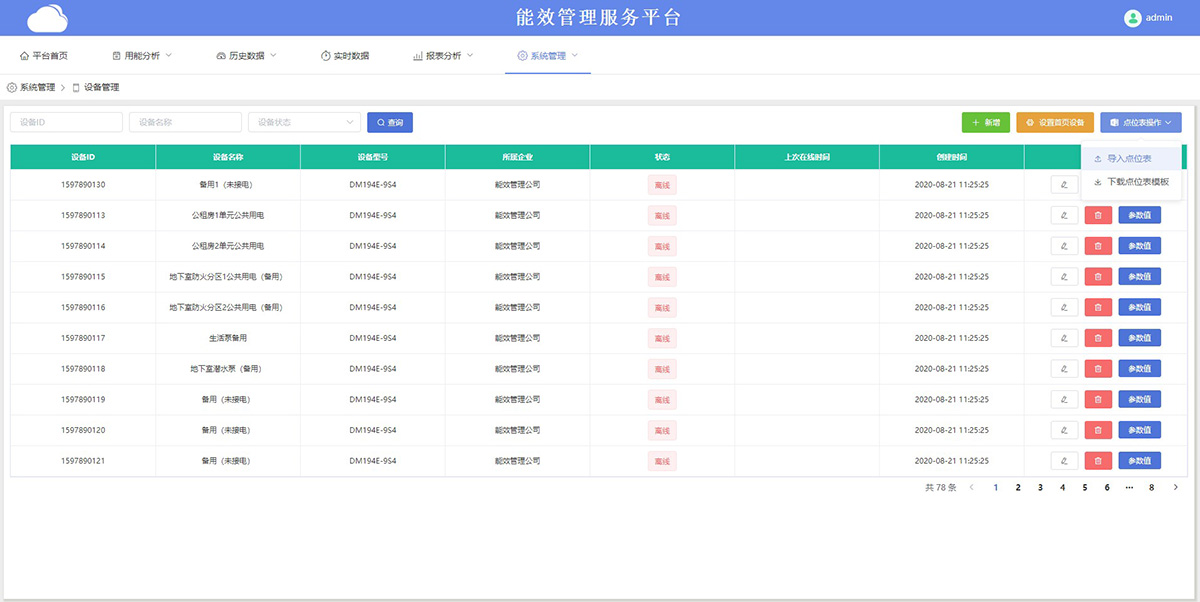Expand the 历史数据 navigation menu

(246, 56)
